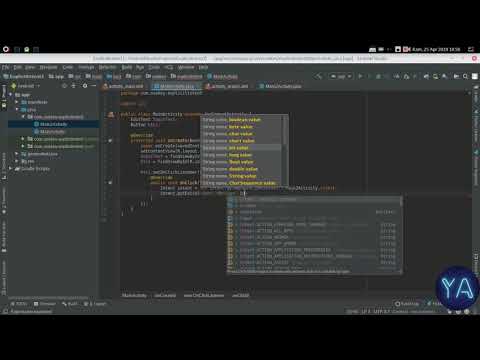Expand the manifests folder

(17, 102)
